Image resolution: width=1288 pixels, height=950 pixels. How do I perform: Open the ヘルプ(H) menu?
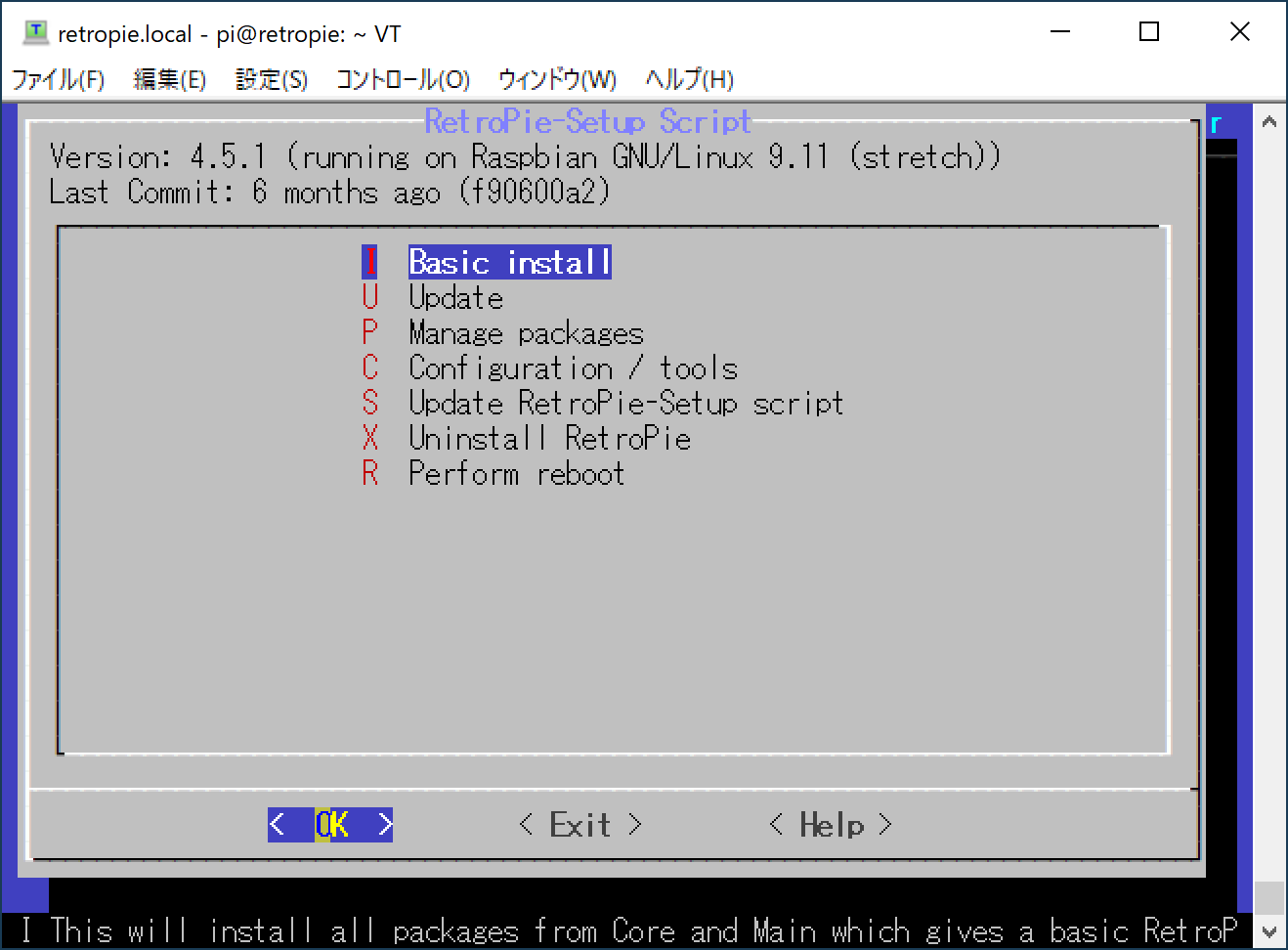click(687, 79)
